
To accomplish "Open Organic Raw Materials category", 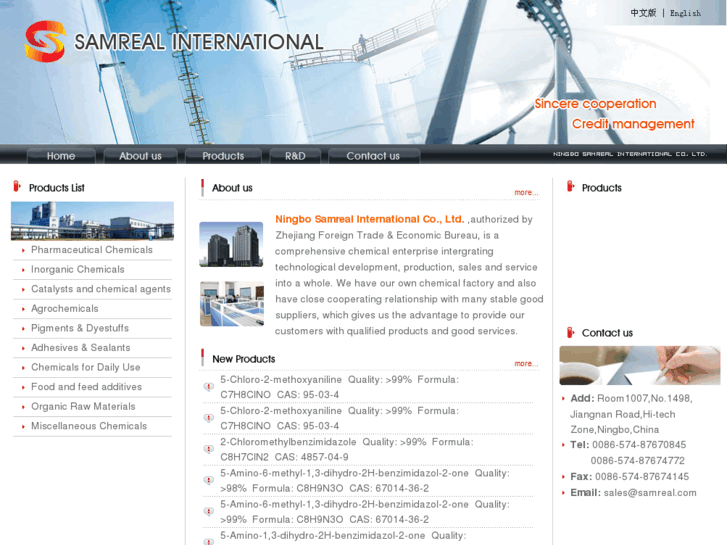I will pyautogui.click(x=83, y=406).
